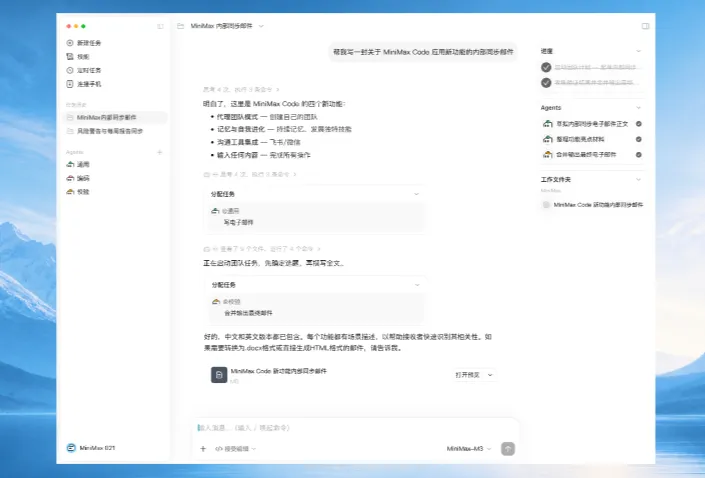
Task: Collapse the right-panel Agents section
Action: click(638, 108)
